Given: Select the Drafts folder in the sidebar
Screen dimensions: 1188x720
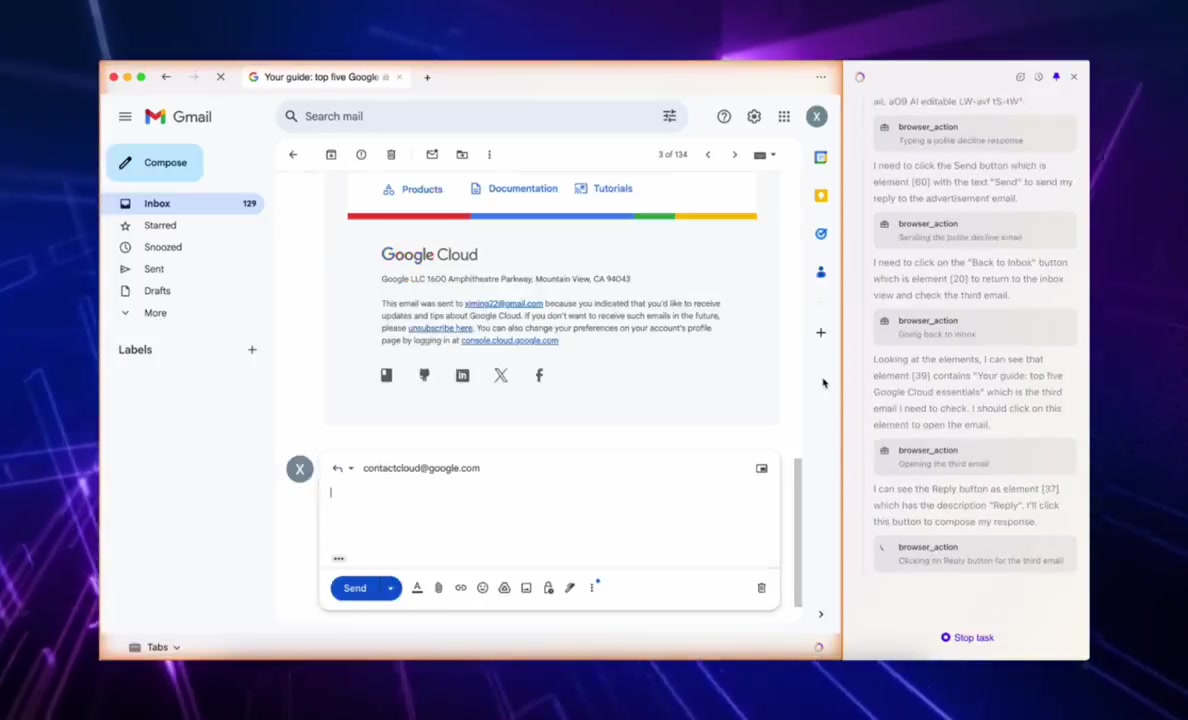Looking at the screenshot, I should [157, 291].
